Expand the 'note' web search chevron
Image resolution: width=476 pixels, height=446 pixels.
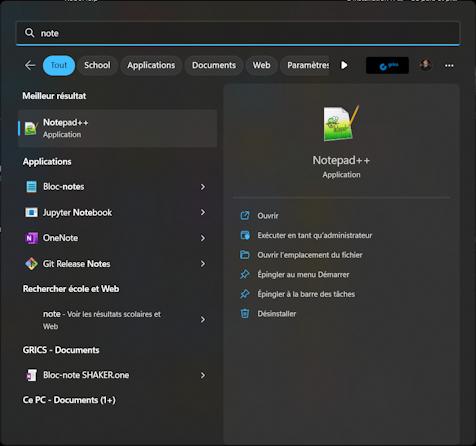point(203,320)
